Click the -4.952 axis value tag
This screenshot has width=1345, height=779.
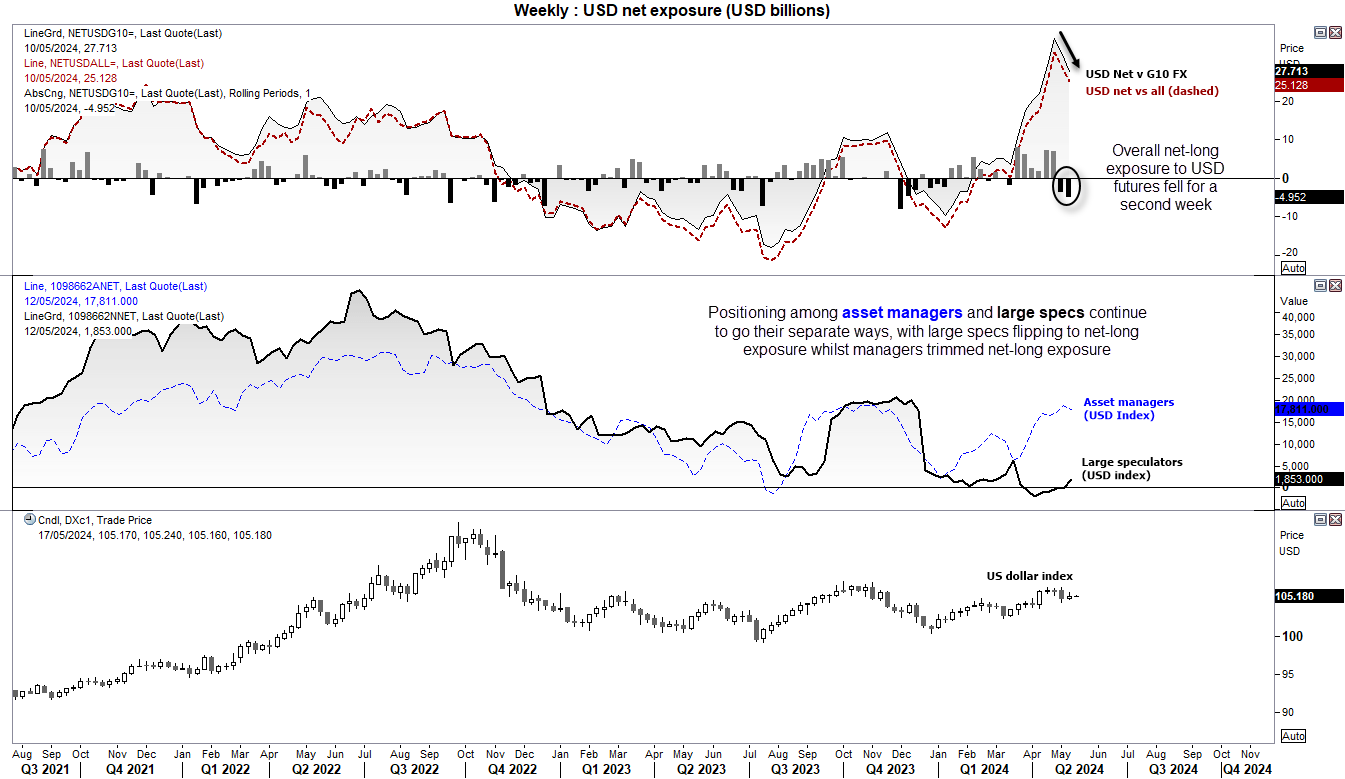1309,197
